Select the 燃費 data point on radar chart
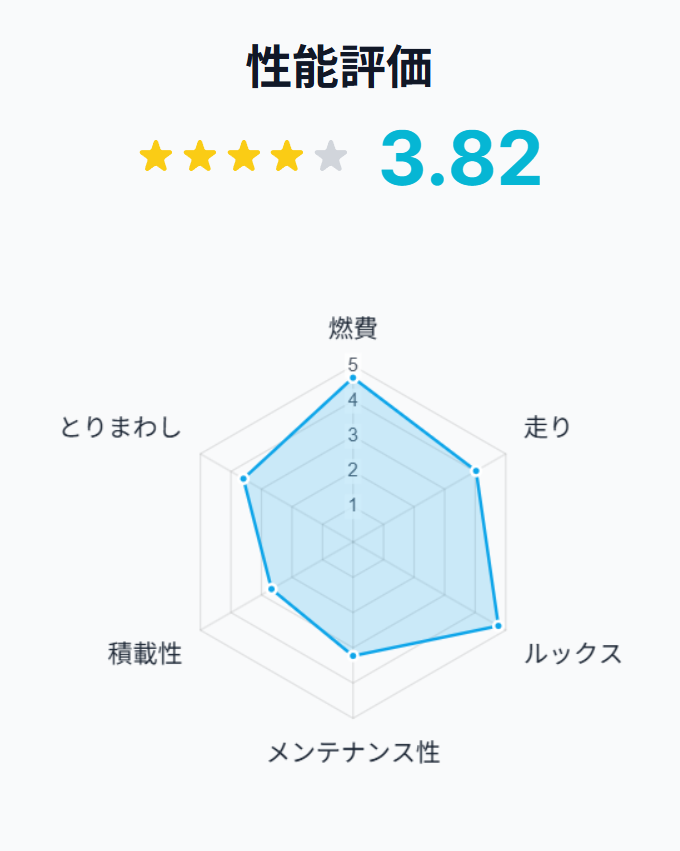 click(353, 378)
